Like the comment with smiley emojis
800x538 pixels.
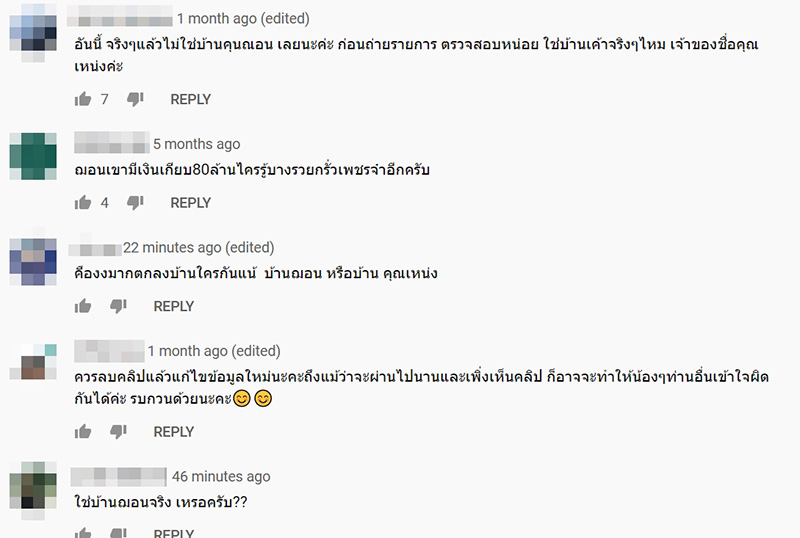coord(83,432)
